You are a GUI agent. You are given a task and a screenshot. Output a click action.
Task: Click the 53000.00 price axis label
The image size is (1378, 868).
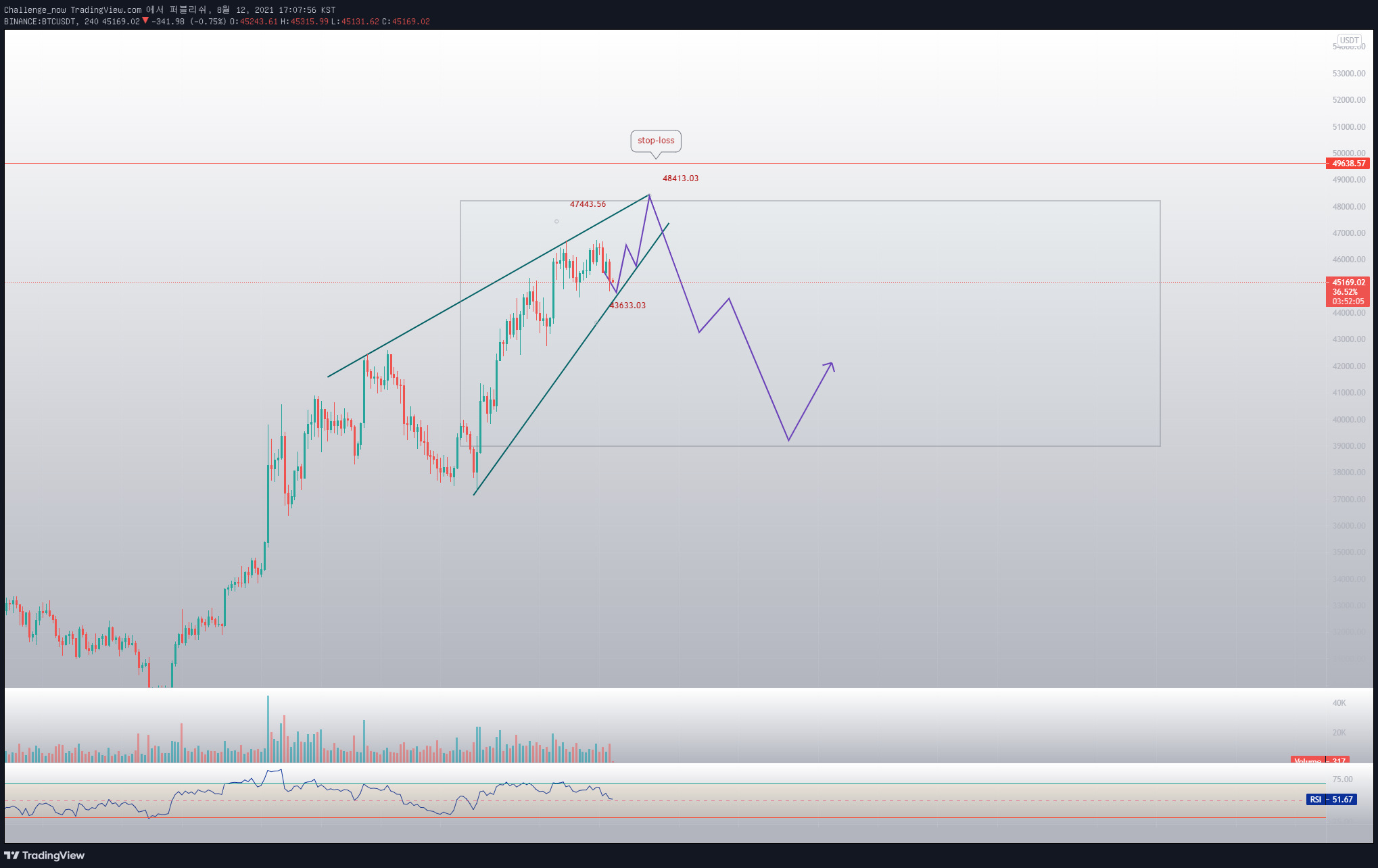click(1349, 74)
